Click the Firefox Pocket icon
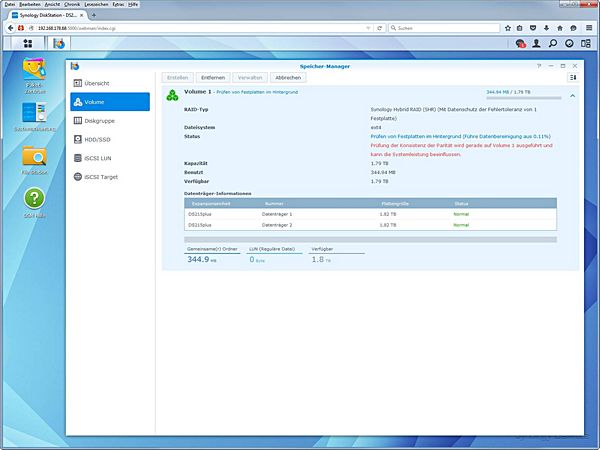 pyautogui.click(x=533, y=28)
